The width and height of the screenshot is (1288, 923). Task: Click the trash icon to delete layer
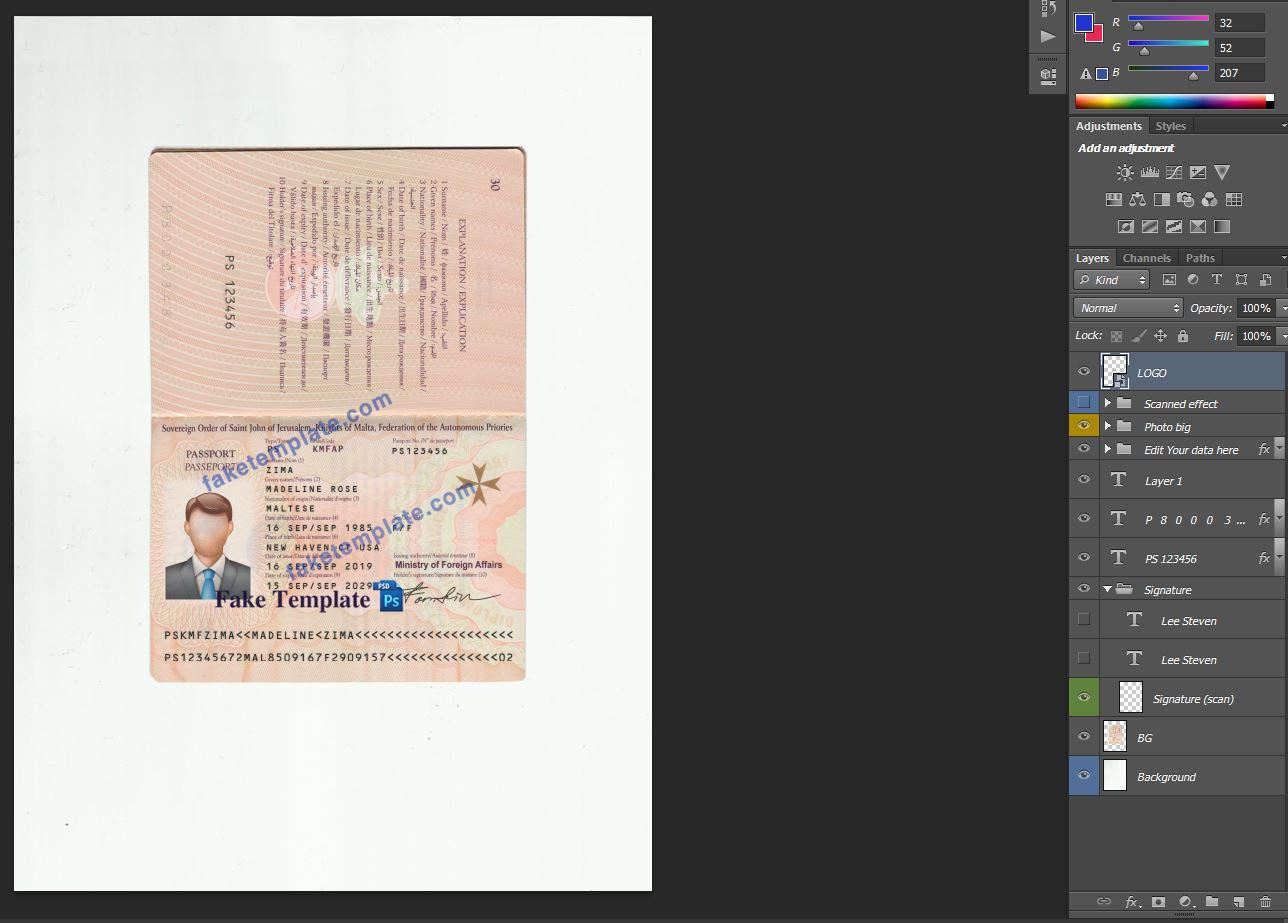tap(1265, 902)
